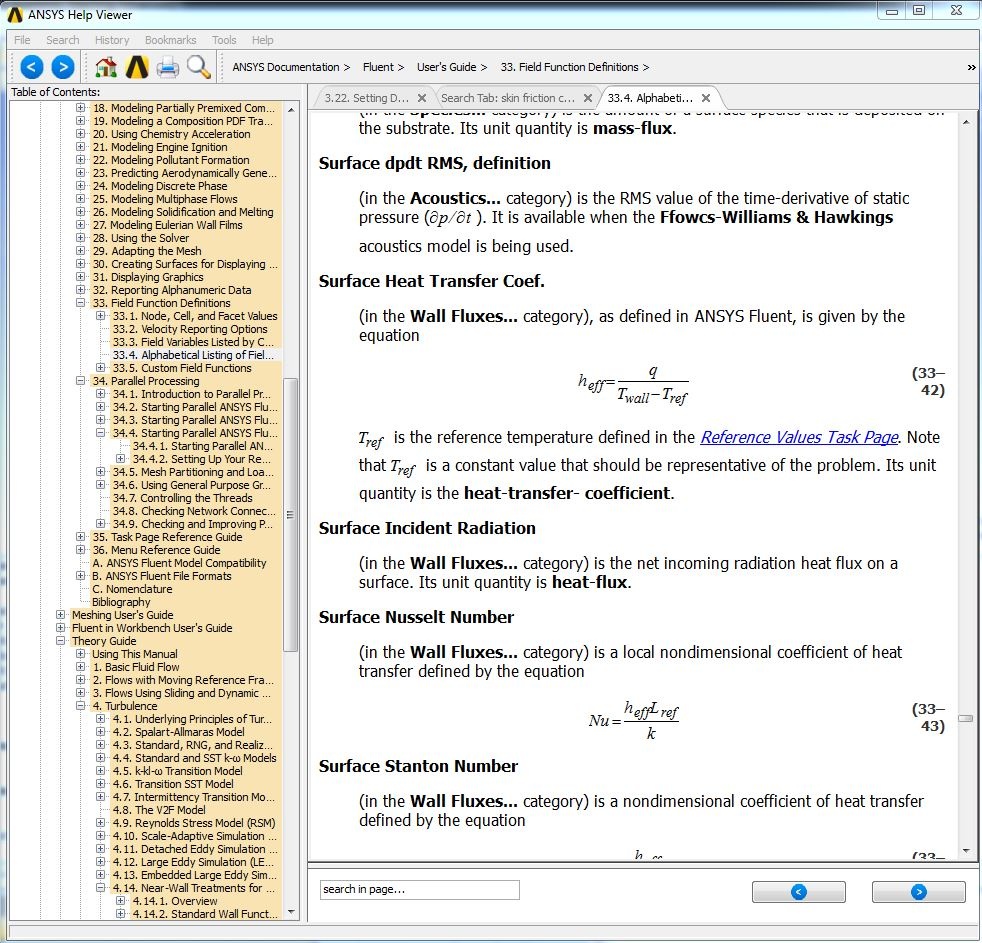This screenshot has width=982, height=943.
Task: Click the contents tree scroll-down arrow
Action: click(x=291, y=912)
